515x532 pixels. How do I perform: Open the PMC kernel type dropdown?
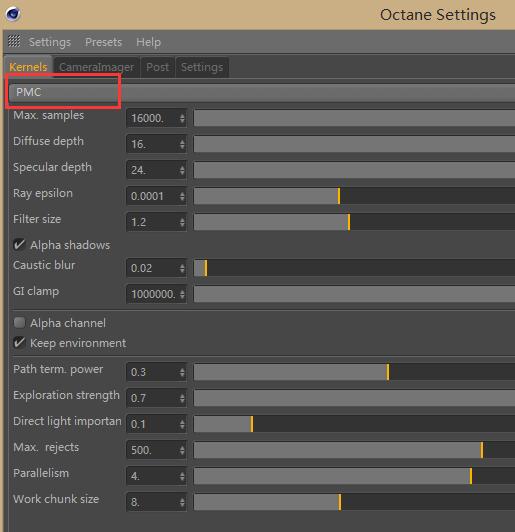pyautogui.click(x=262, y=92)
